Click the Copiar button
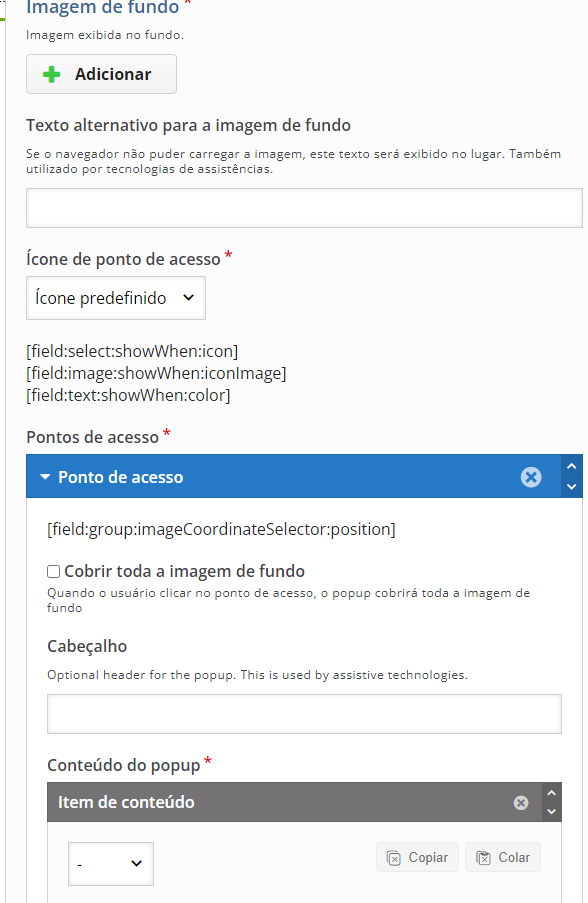The height and width of the screenshot is (903, 588). point(418,858)
